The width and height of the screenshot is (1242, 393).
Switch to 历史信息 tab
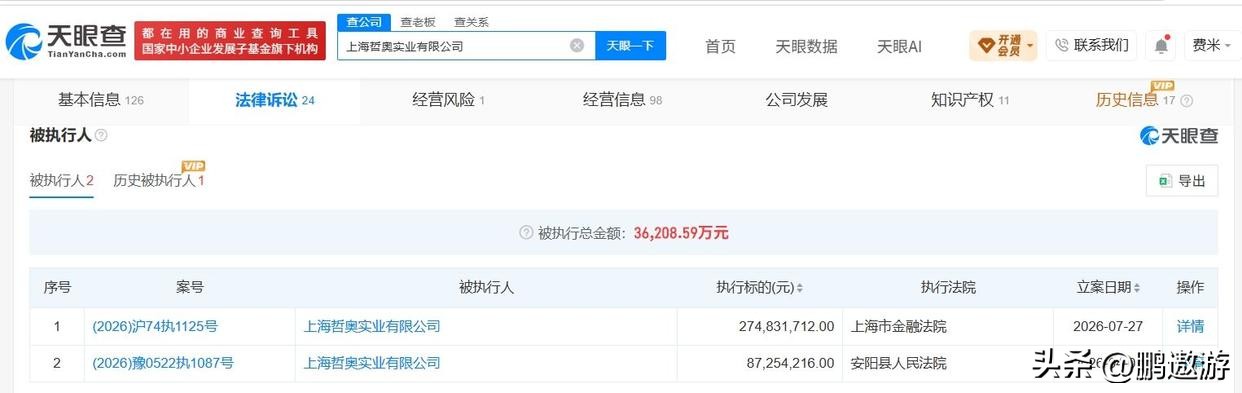[x=1135, y=100]
